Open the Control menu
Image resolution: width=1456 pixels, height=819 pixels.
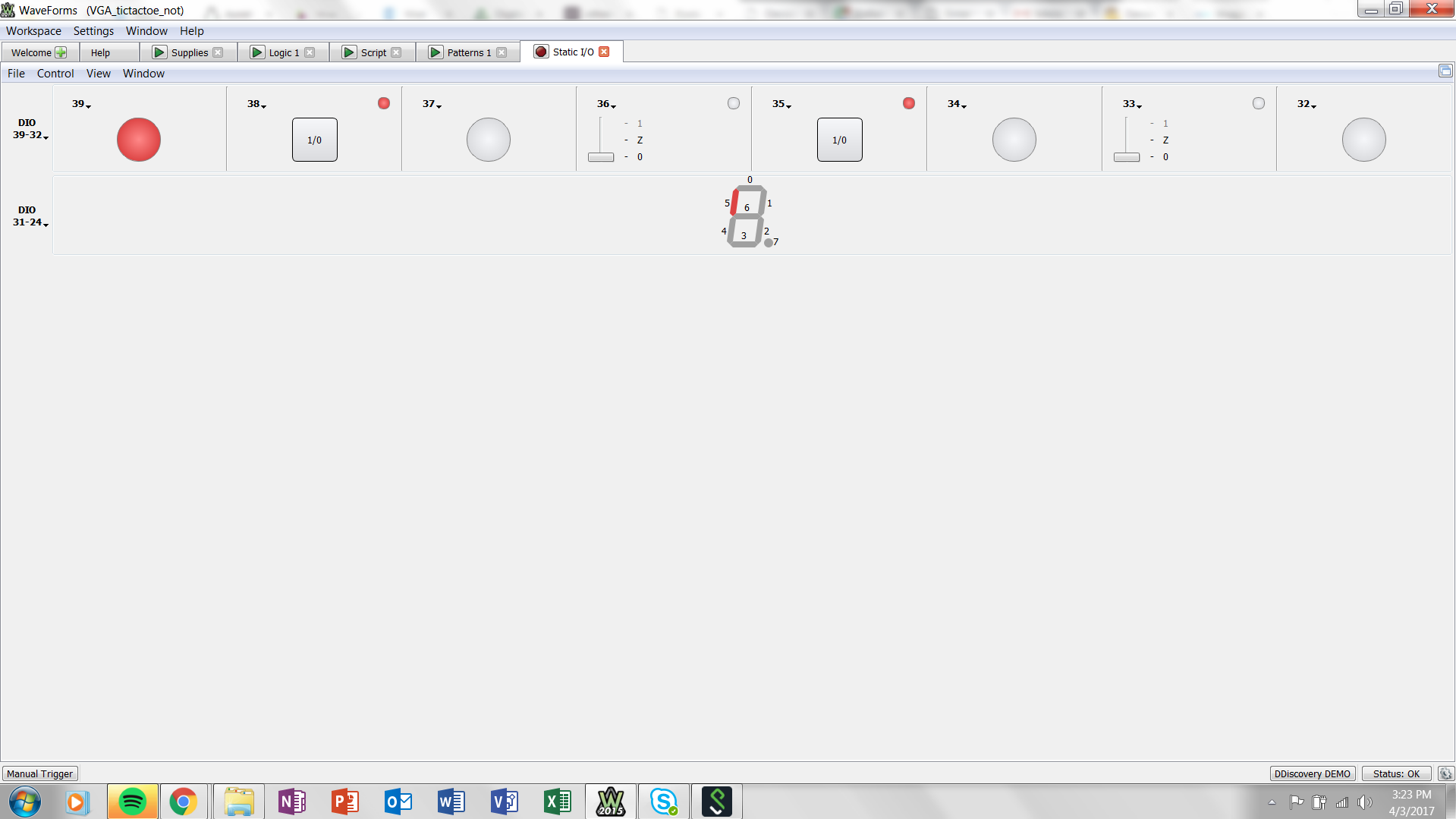(x=55, y=74)
